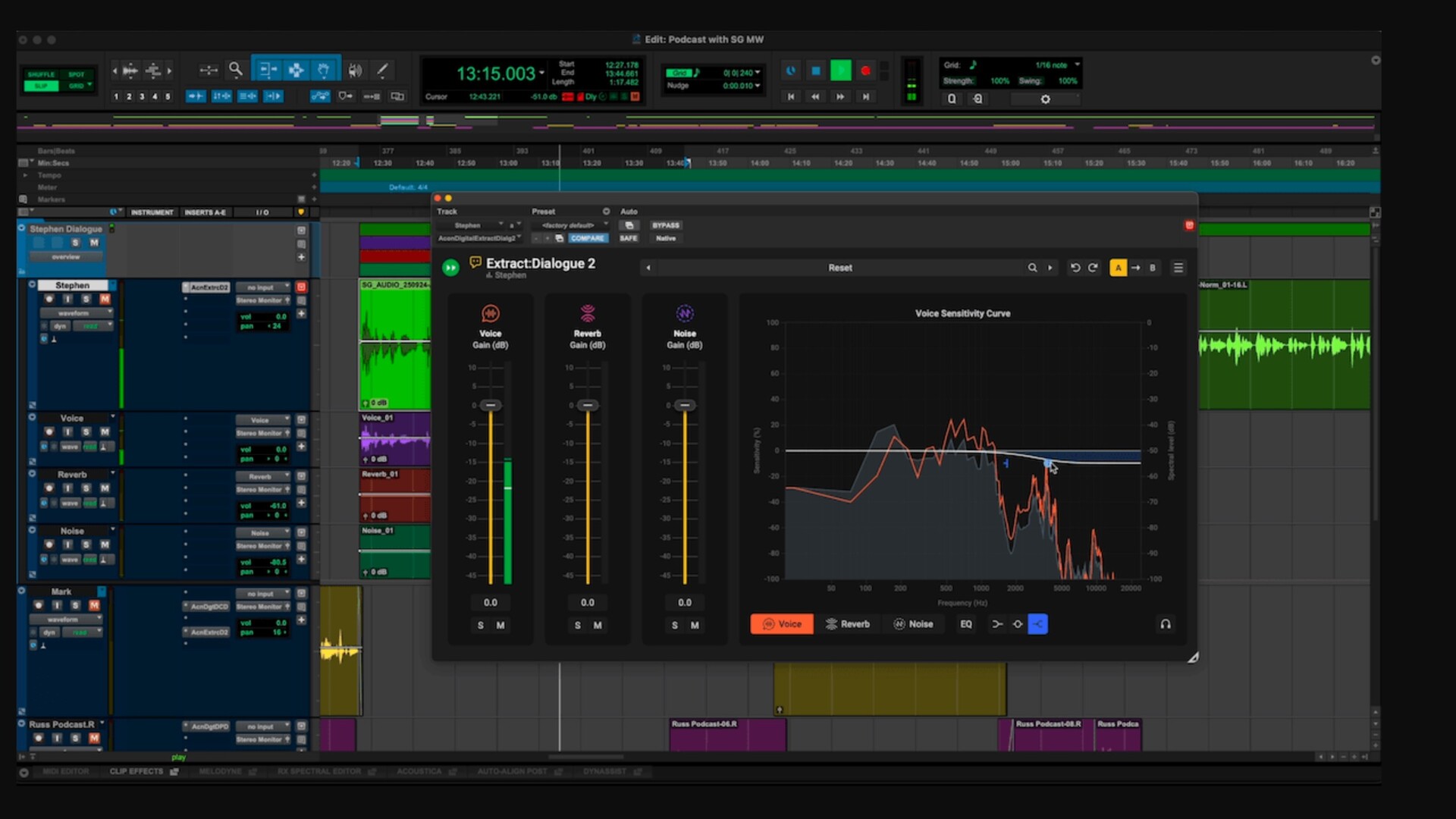This screenshot has height=819, width=1456.
Task: Switch to preset slot B
Action: point(1153,268)
